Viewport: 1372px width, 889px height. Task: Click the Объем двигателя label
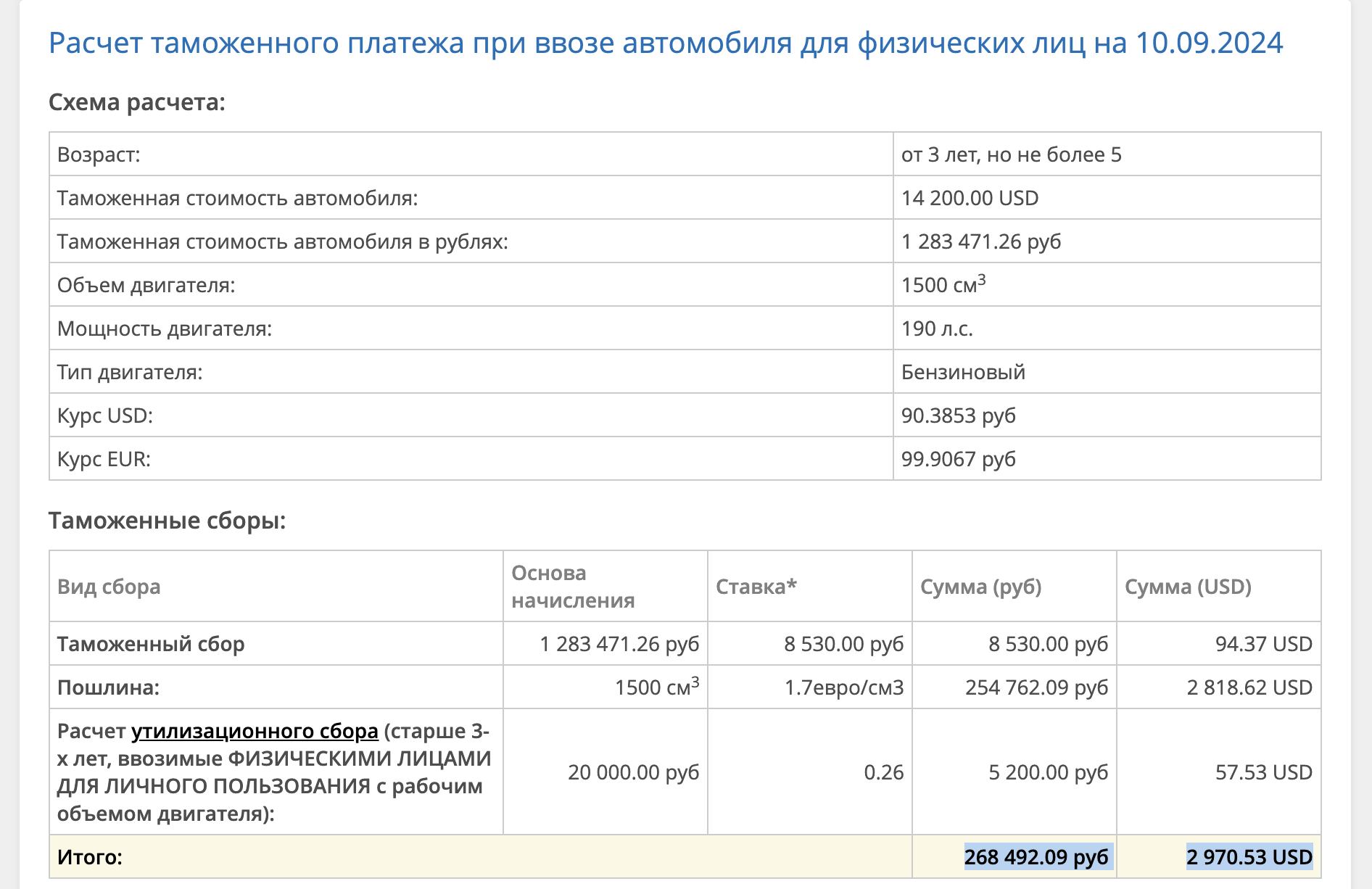(146, 285)
